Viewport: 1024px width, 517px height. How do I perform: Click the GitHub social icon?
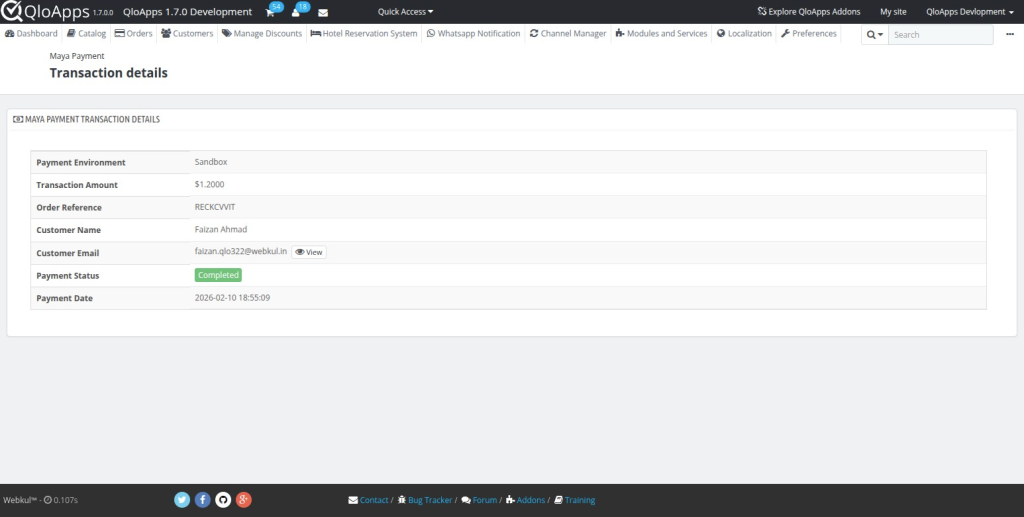point(223,500)
